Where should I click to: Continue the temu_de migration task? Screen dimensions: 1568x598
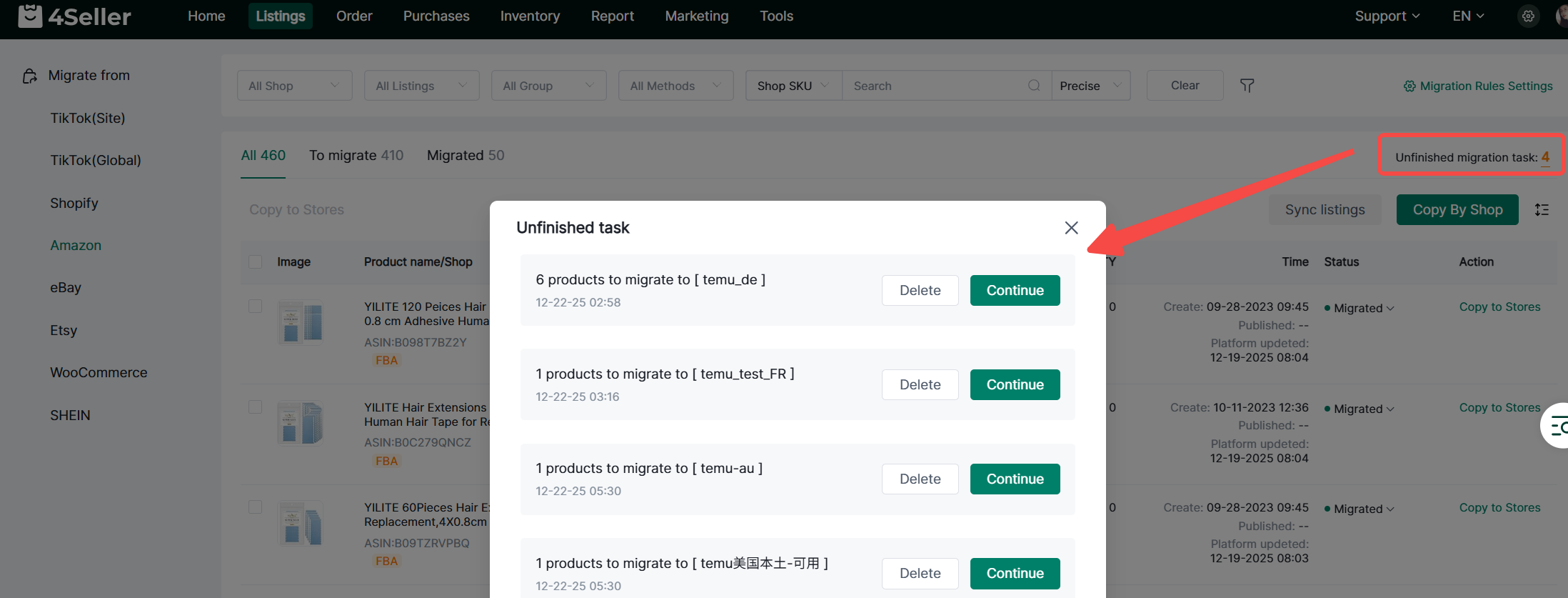pyautogui.click(x=1015, y=290)
